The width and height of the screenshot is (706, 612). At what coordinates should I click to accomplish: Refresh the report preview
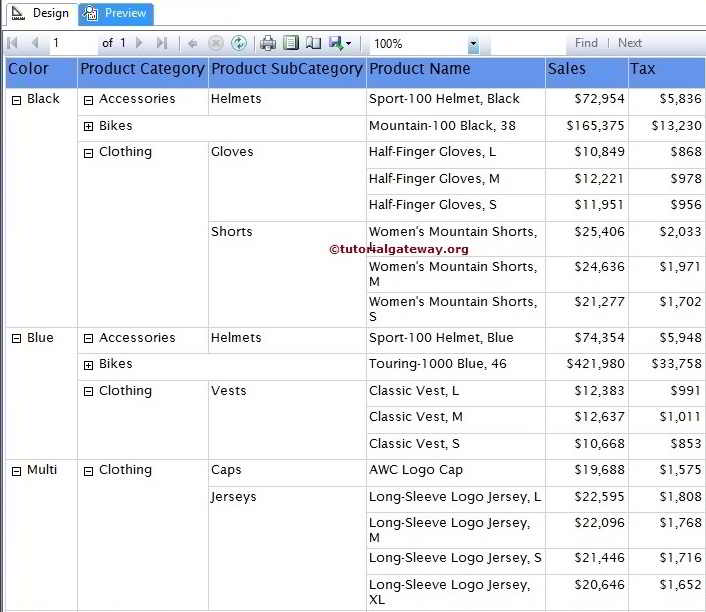coord(239,44)
